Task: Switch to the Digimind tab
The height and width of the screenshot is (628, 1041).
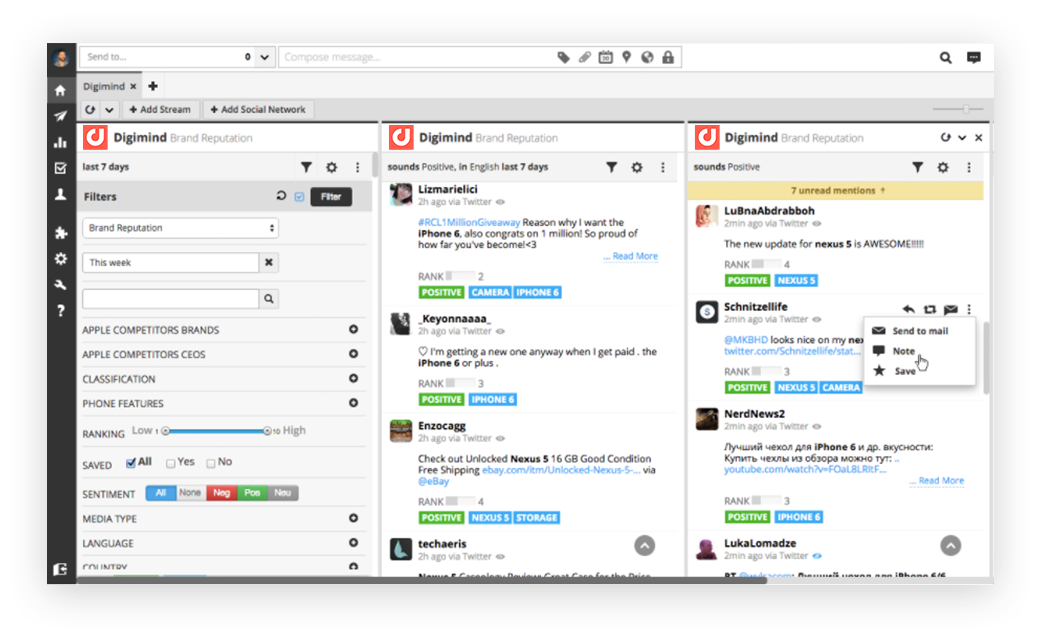Action: pyautogui.click(x=104, y=86)
